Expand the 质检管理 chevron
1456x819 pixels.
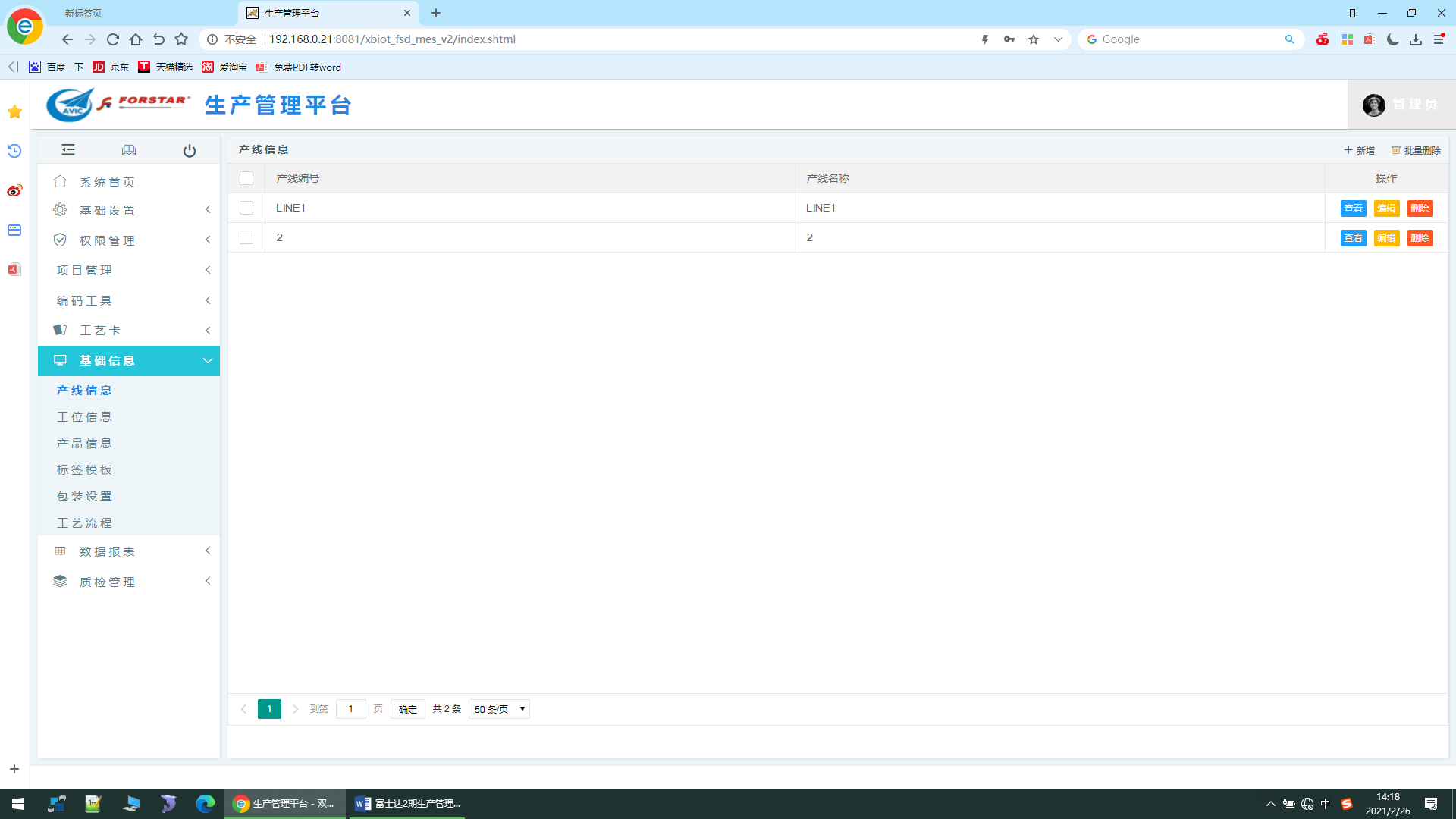coord(208,581)
